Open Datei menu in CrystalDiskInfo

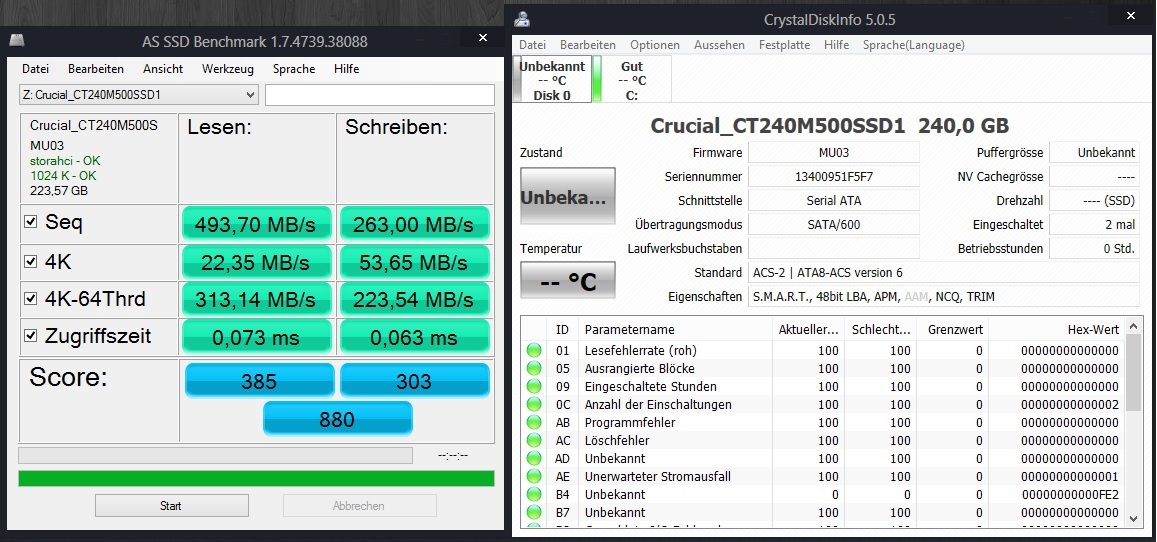533,45
